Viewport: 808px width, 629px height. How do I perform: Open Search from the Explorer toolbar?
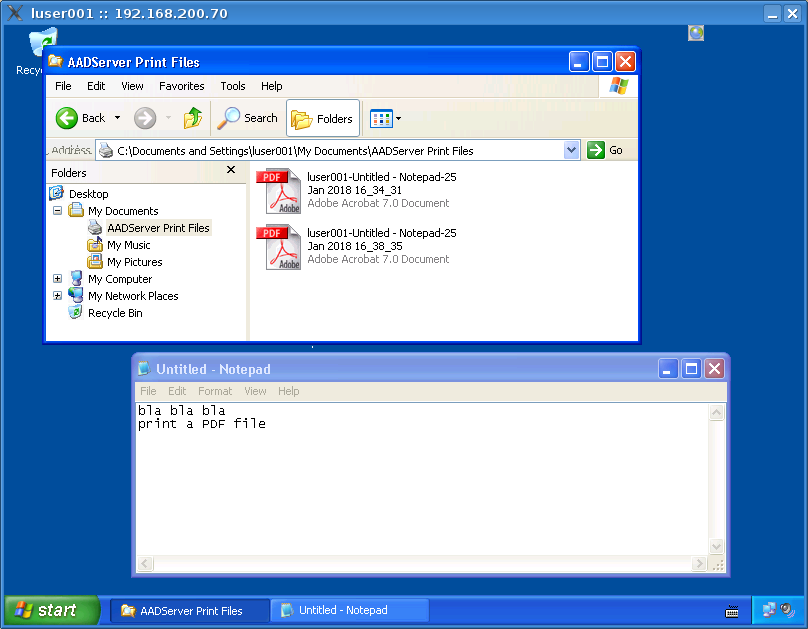tap(248, 118)
